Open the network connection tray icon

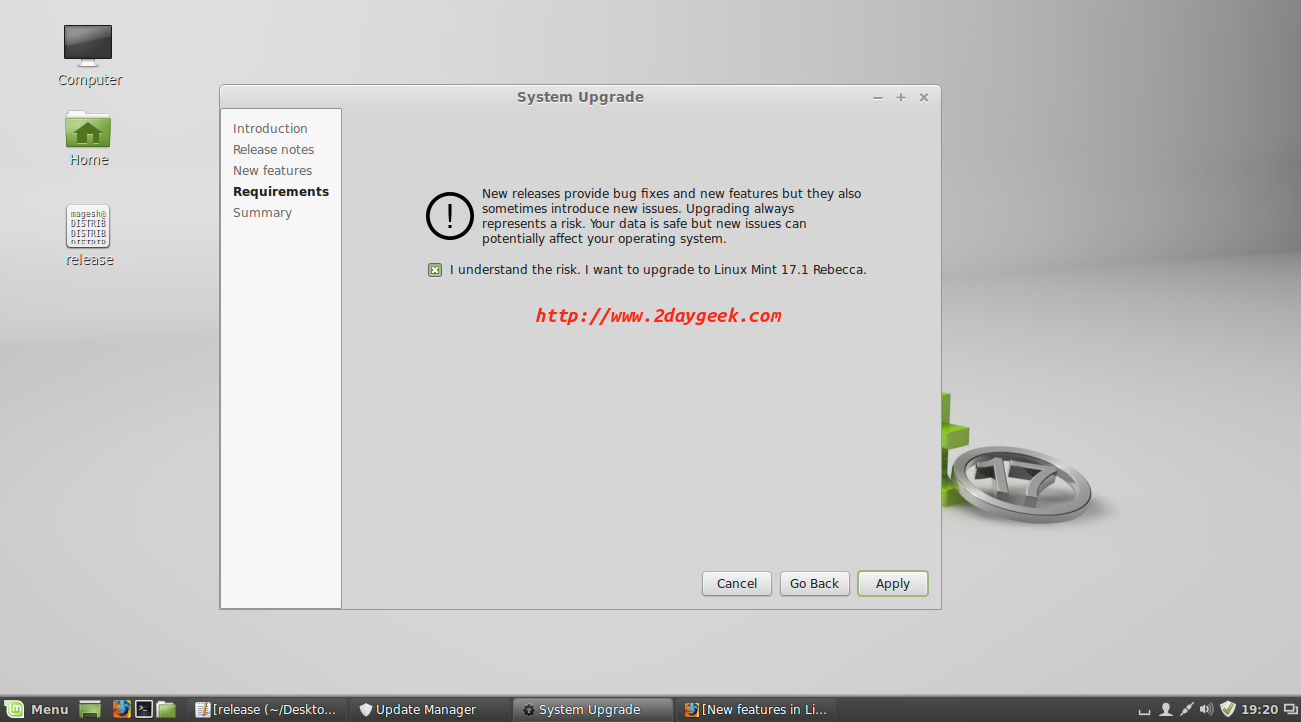(1186, 710)
